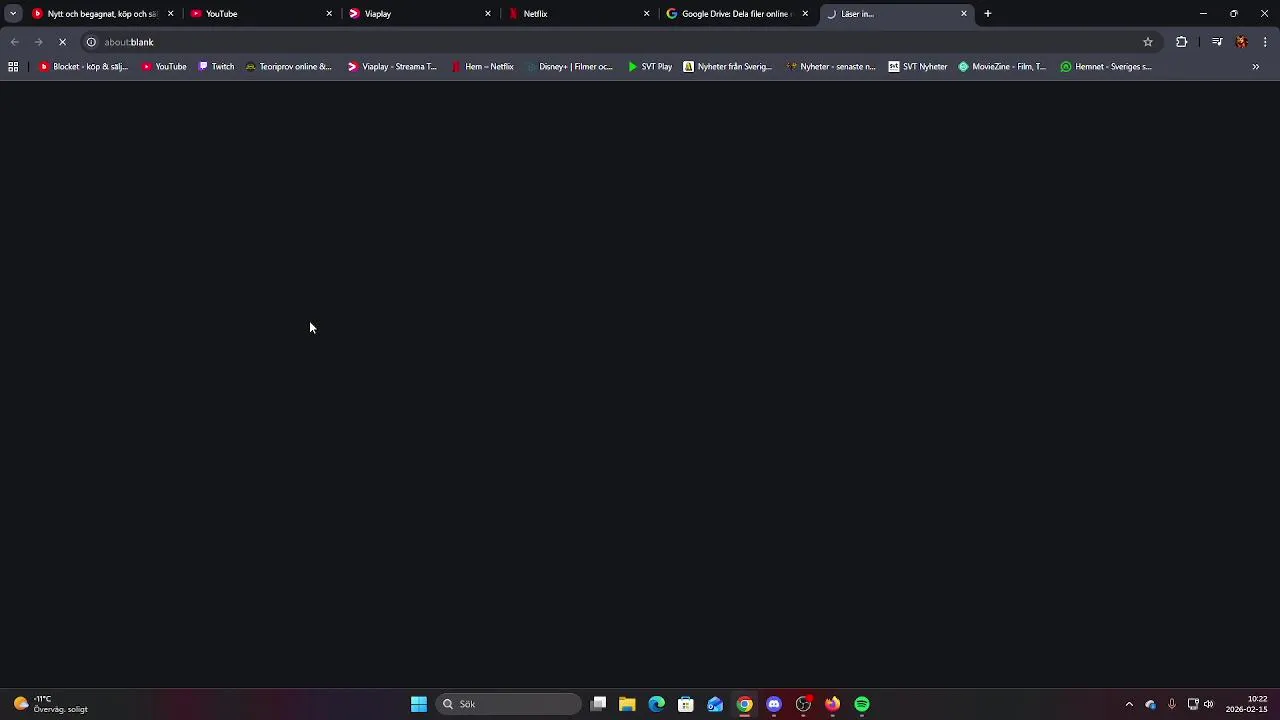Show hidden system tray icons
This screenshot has height=720, width=1280.
pos(1129,704)
